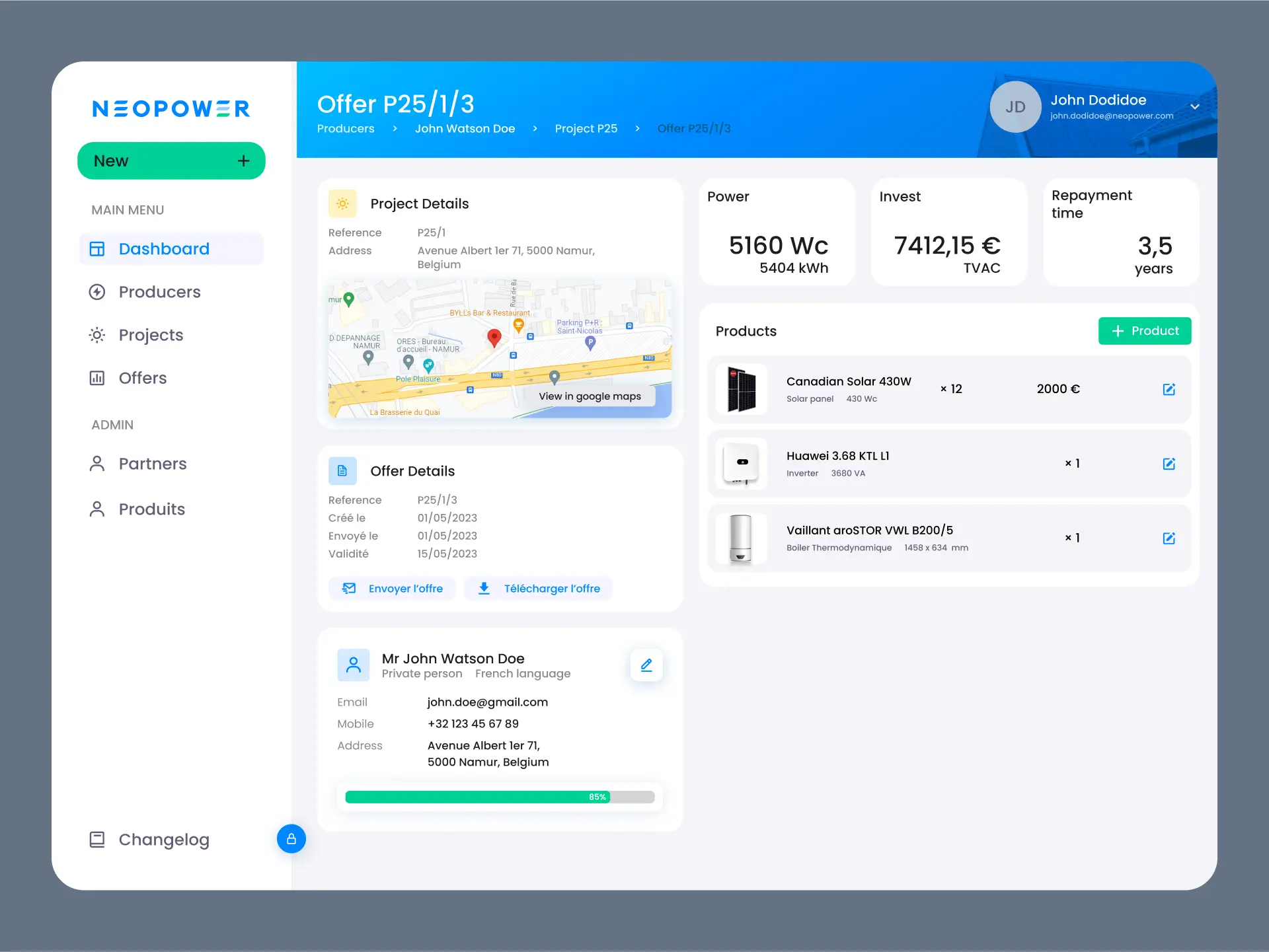The image size is (1269, 952).
Task: Add a new Product
Action: pyautogui.click(x=1144, y=331)
